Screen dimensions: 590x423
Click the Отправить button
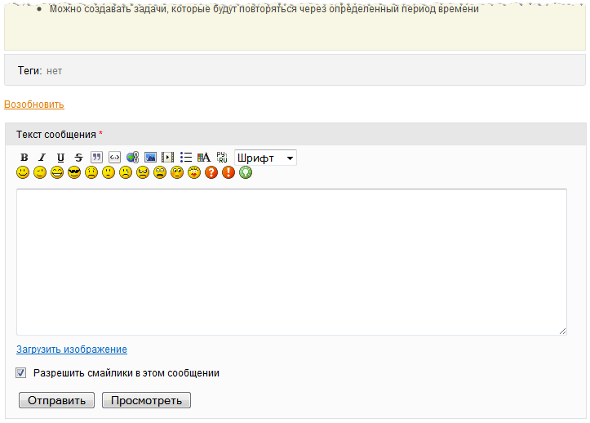pyautogui.click(x=57, y=400)
